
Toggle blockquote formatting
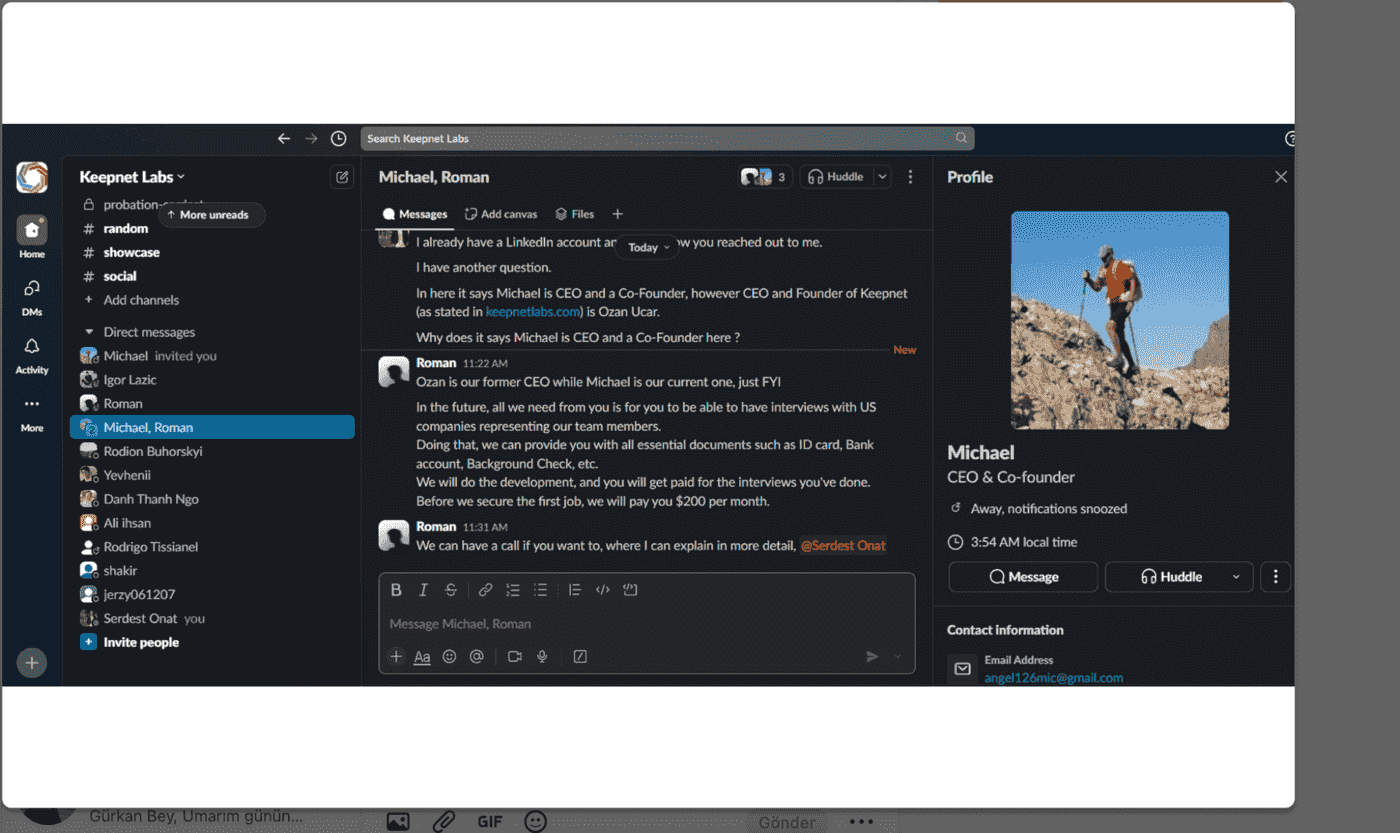click(x=574, y=590)
